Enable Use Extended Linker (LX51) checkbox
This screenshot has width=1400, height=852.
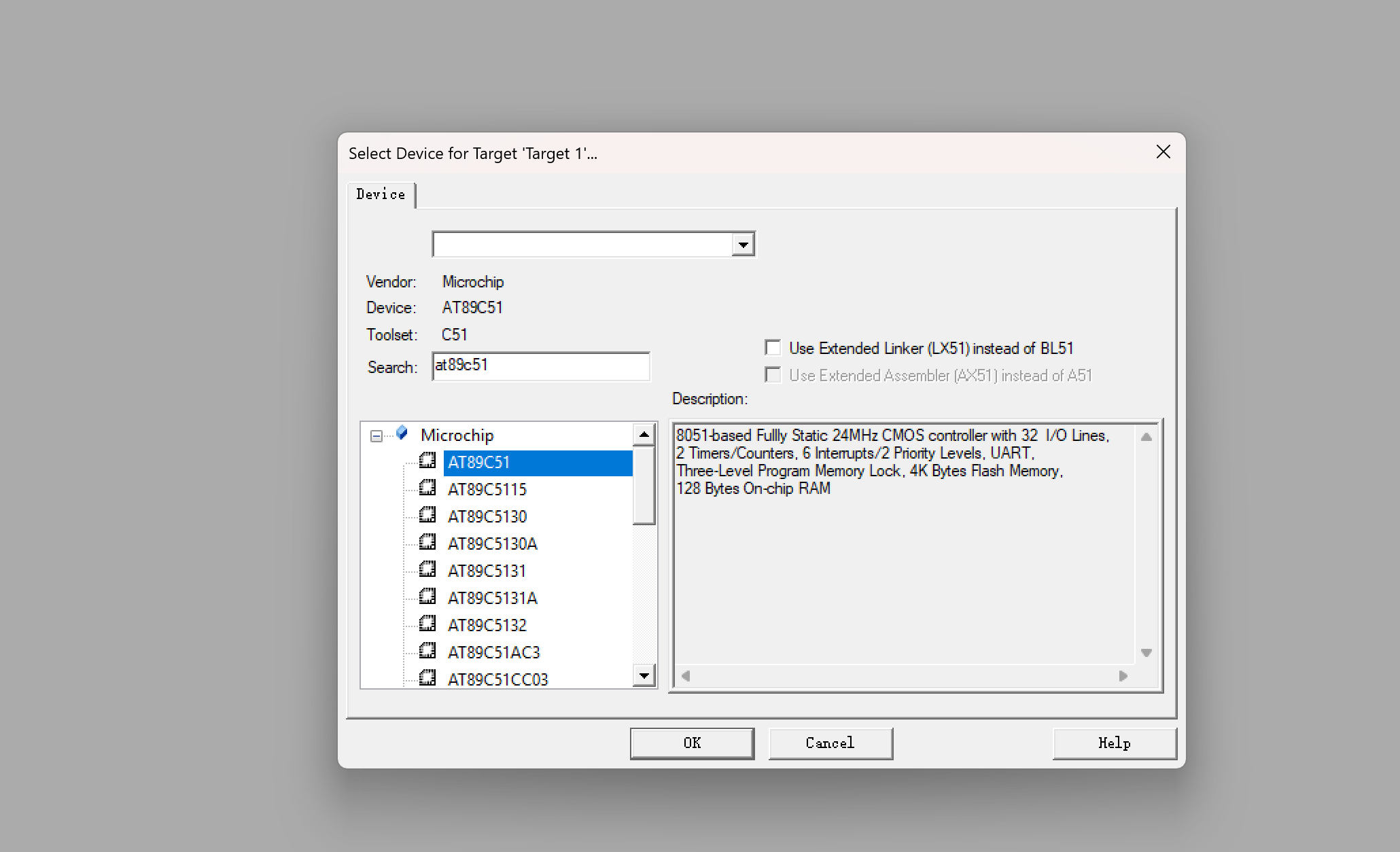click(x=773, y=348)
